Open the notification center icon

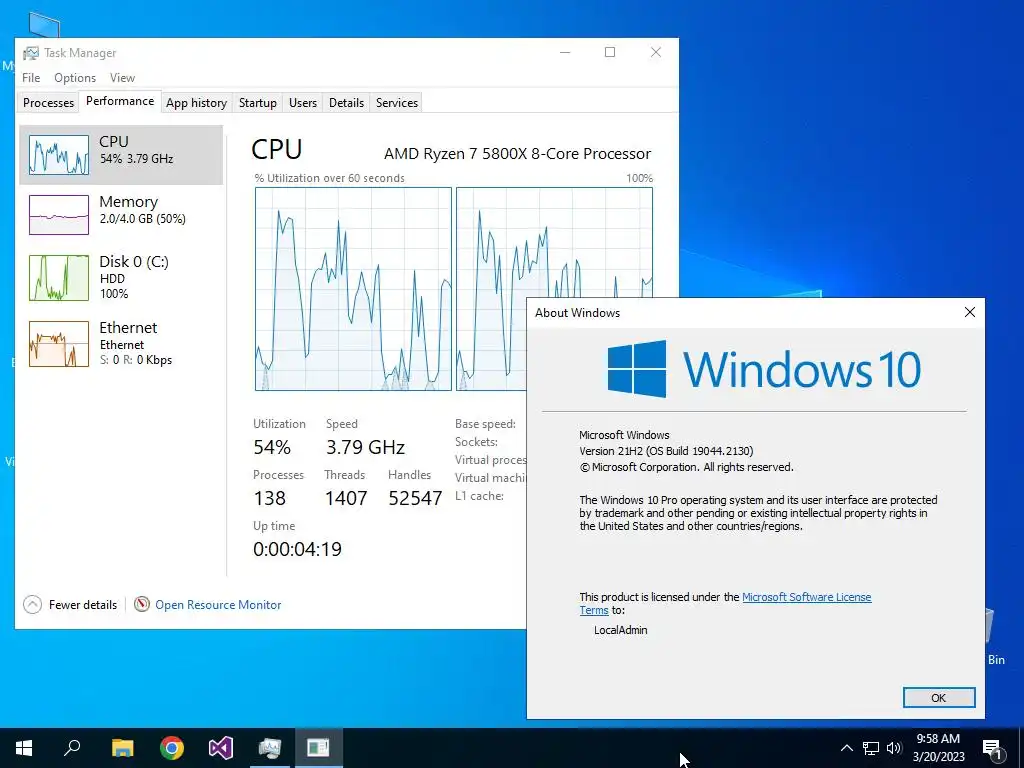[x=991, y=748]
